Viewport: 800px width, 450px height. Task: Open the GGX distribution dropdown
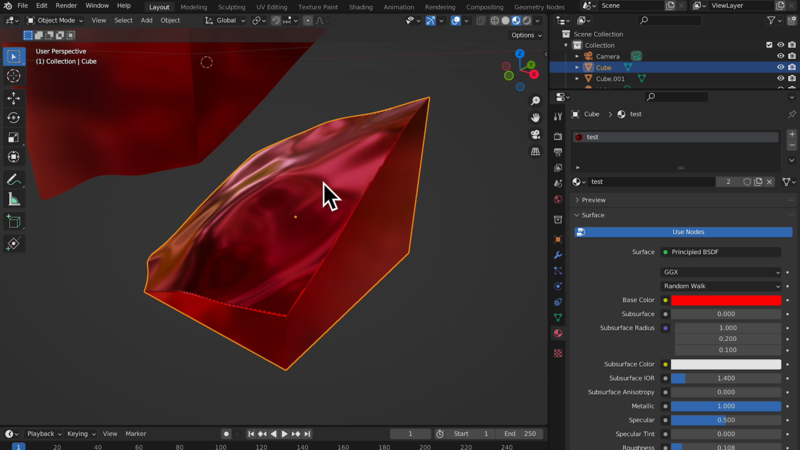pyautogui.click(x=720, y=272)
